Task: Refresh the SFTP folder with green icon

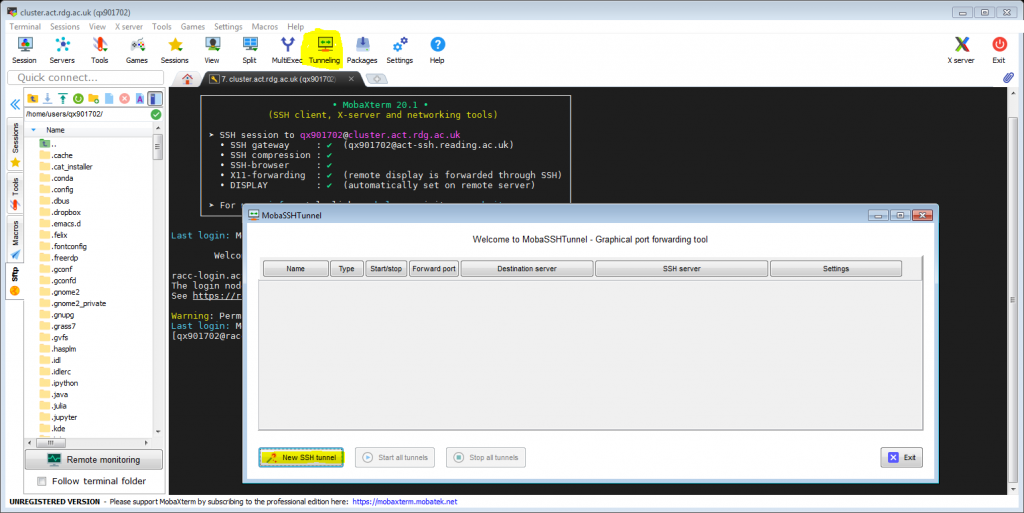Action: click(x=78, y=98)
